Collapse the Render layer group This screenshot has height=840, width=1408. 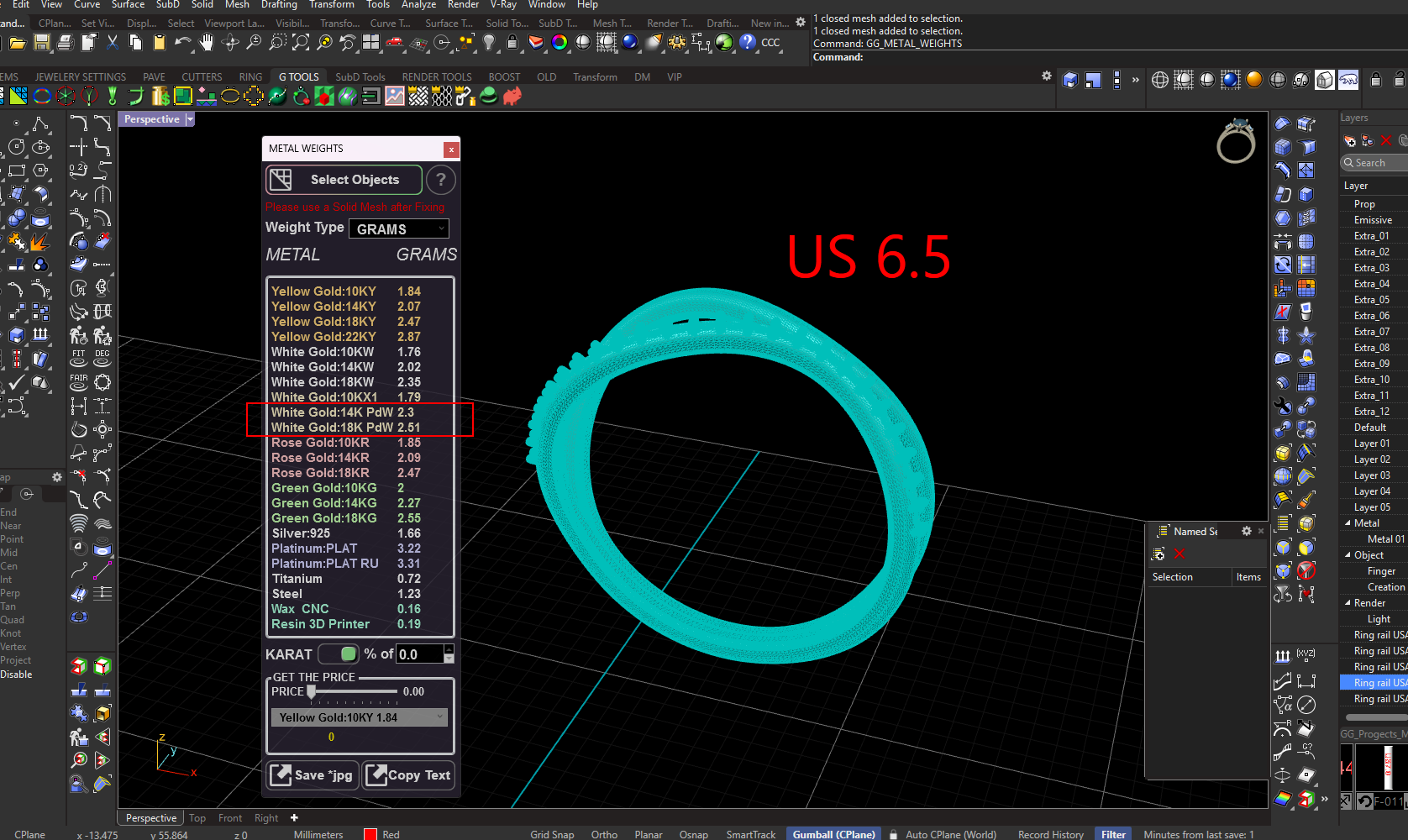(1348, 603)
